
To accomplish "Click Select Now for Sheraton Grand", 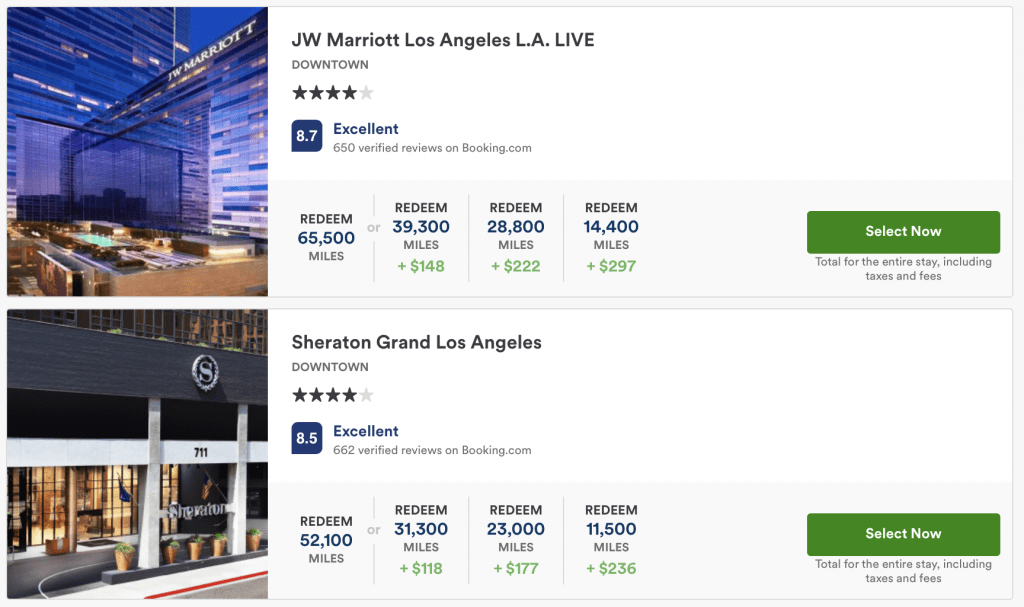I will (903, 534).
